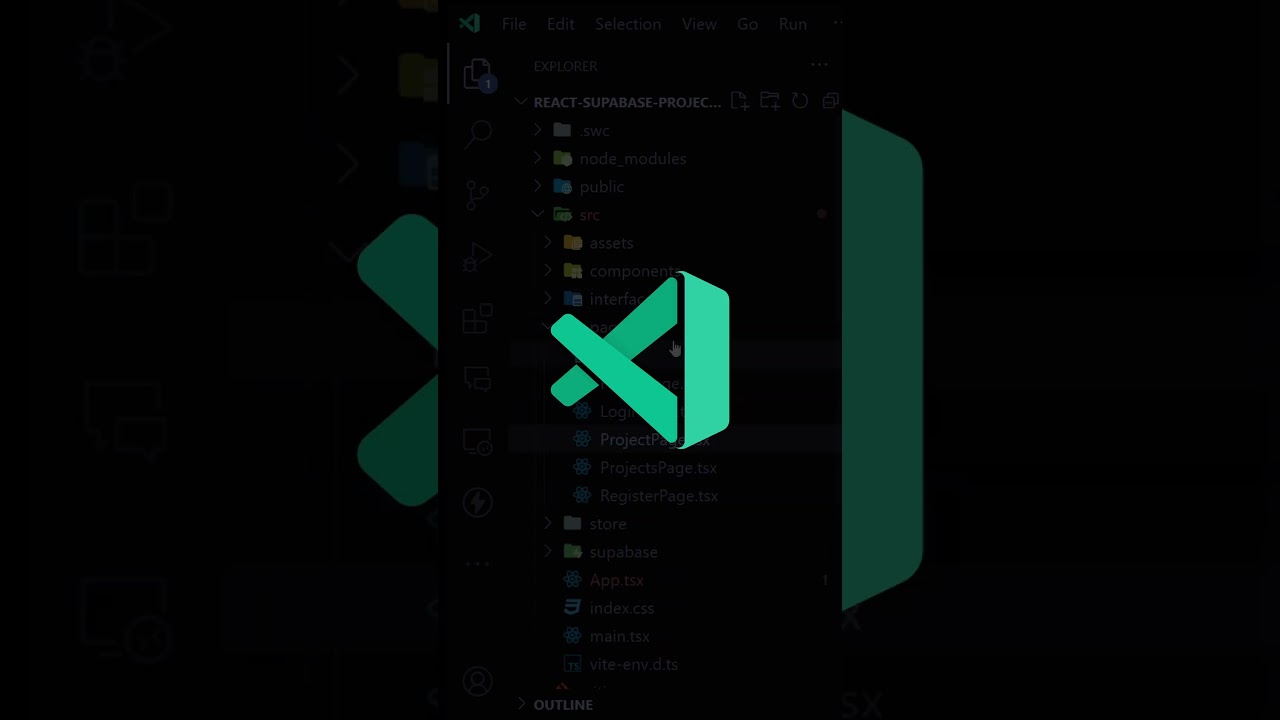The width and height of the screenshot is (1280, 720).
Task: Open the View menu
Action: 699,24
